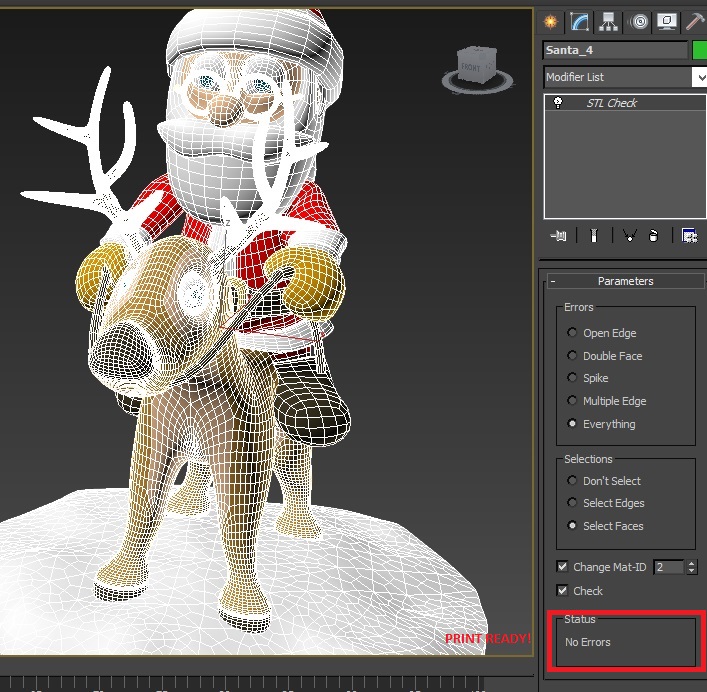Remove modifier from the stack icon

coord(653,235)
